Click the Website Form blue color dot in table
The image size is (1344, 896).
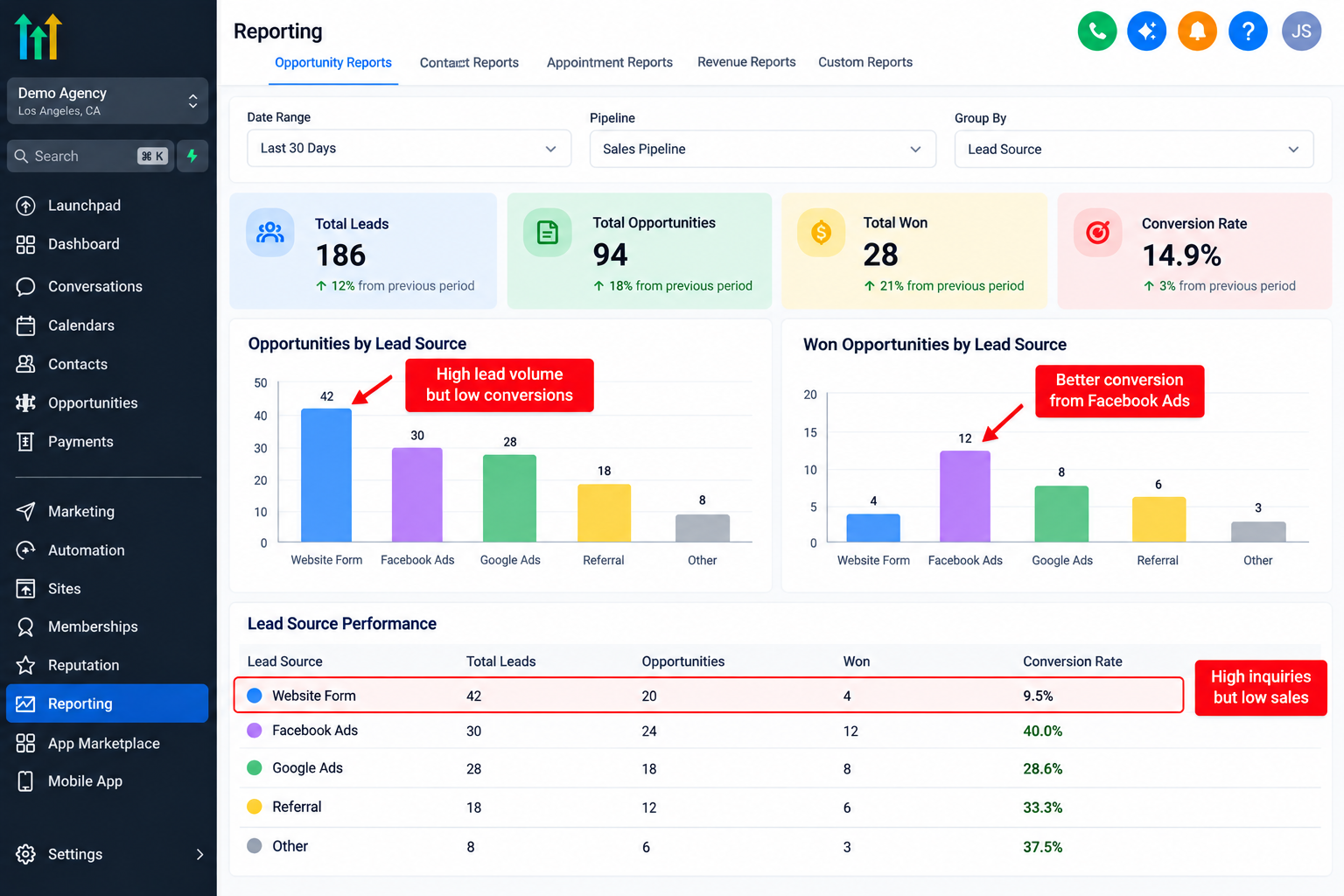click(x=255, y=696)
